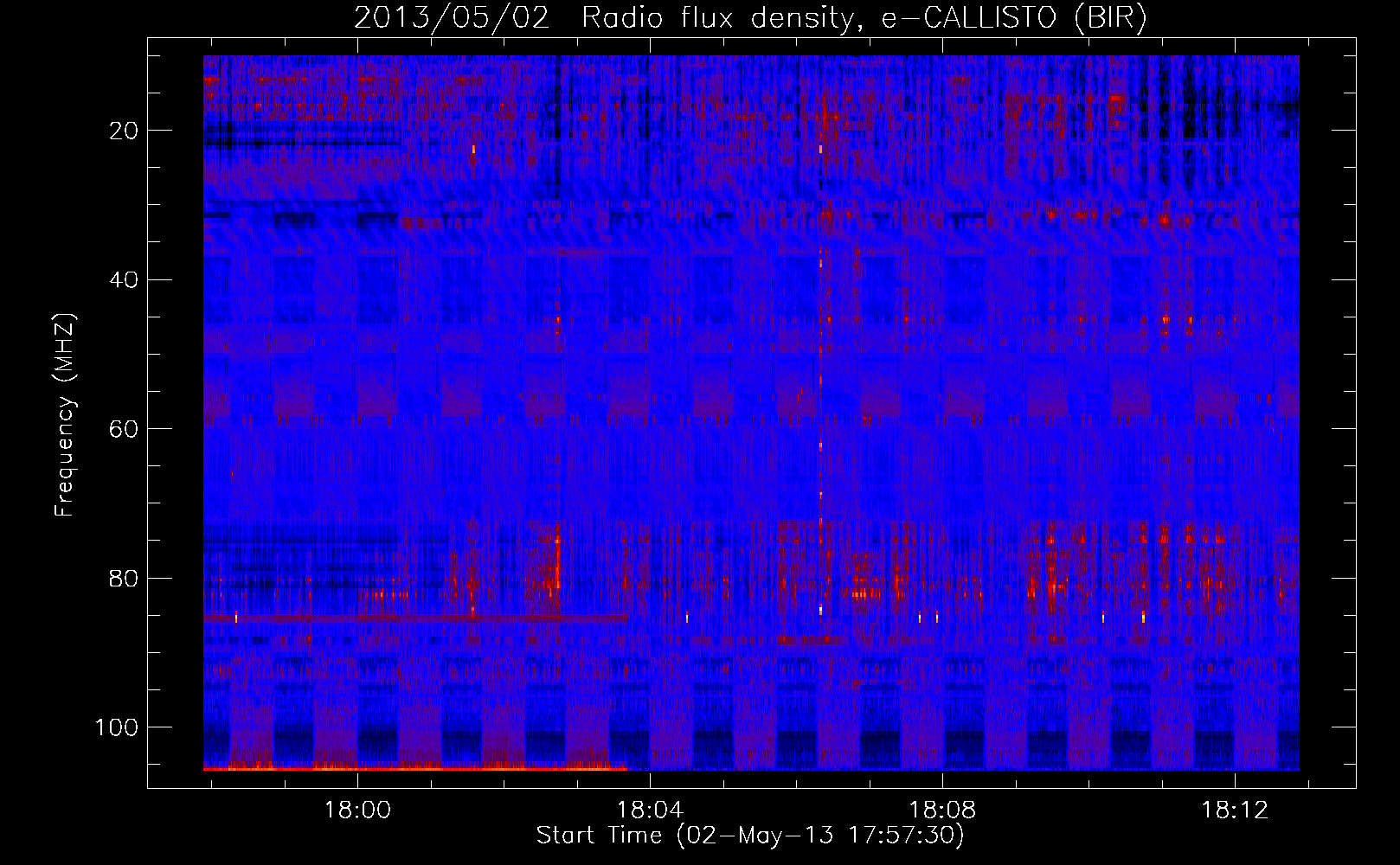Click the "Start Time (02-May-13 17:57:30)" label
This screenshot has width=1400, height=865.
[x=750, y=836]
